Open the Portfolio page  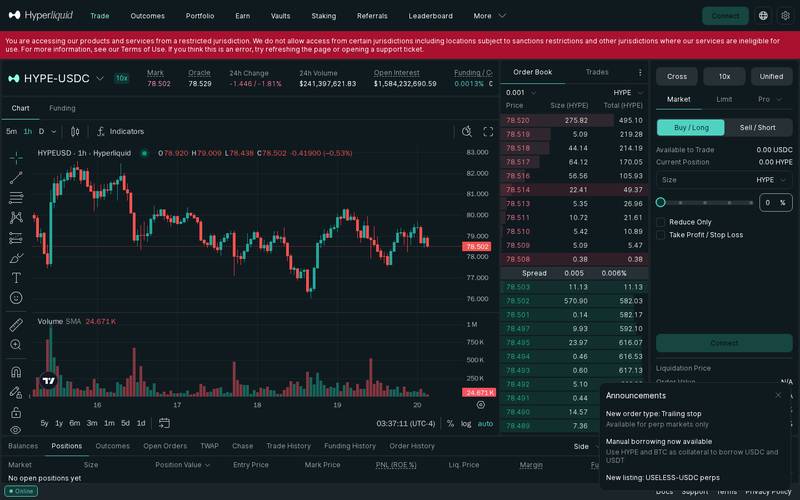(200, 16)
